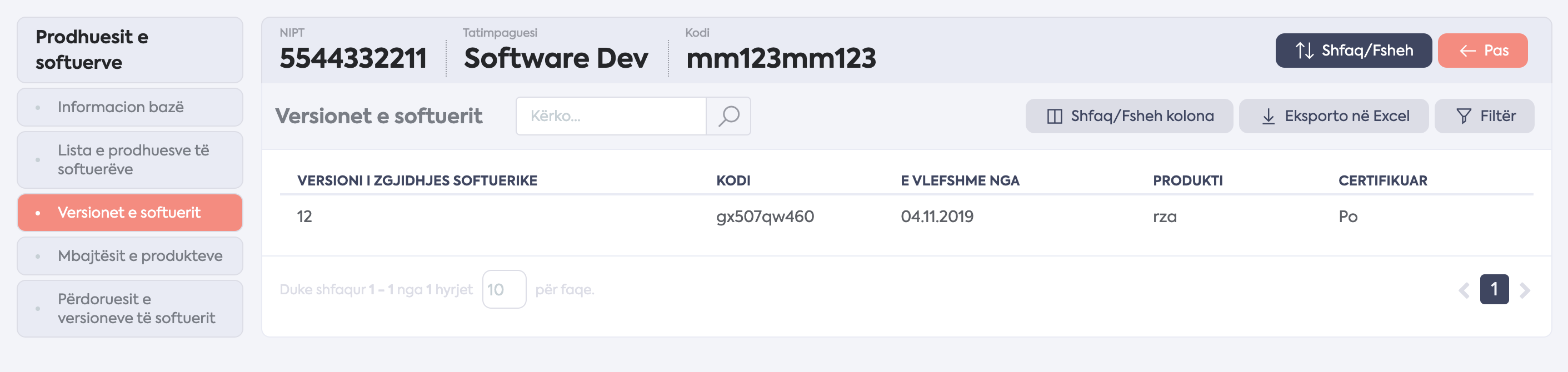Sort by the Kodi column header

(x=733, y=180)
